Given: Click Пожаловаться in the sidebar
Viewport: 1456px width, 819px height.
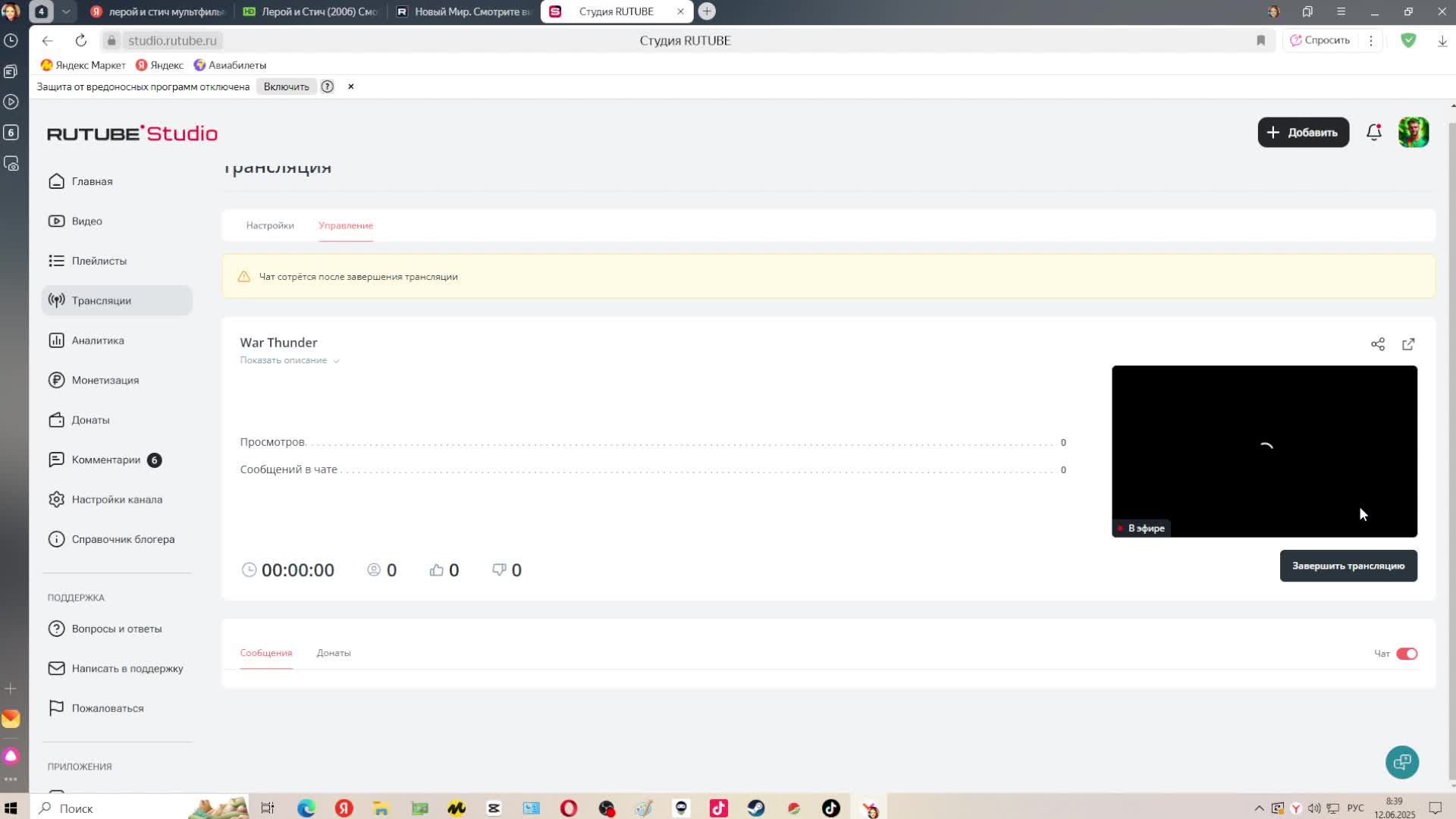Looking at the screenshot, I should point(107,708).
